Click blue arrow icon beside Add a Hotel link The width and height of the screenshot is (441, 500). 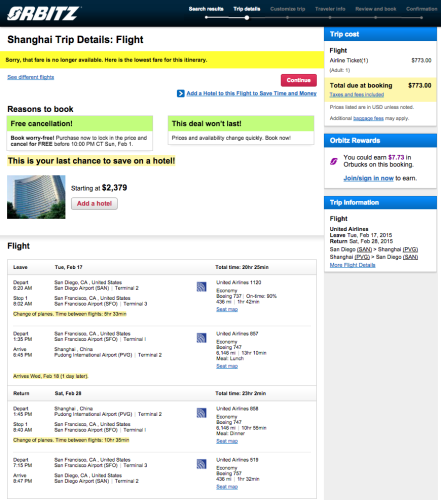point(180,94)
